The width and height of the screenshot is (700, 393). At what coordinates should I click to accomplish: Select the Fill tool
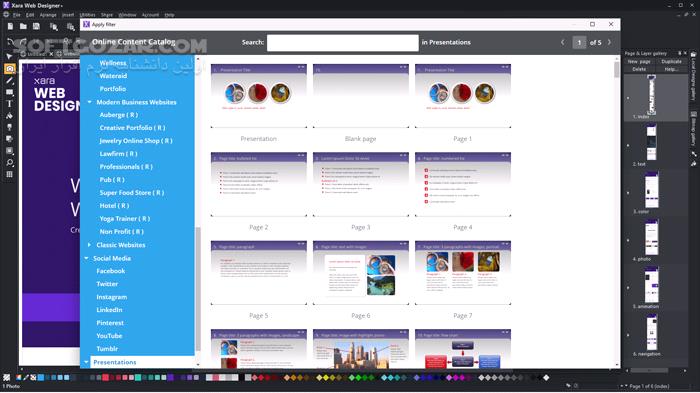tap(9, 115)
